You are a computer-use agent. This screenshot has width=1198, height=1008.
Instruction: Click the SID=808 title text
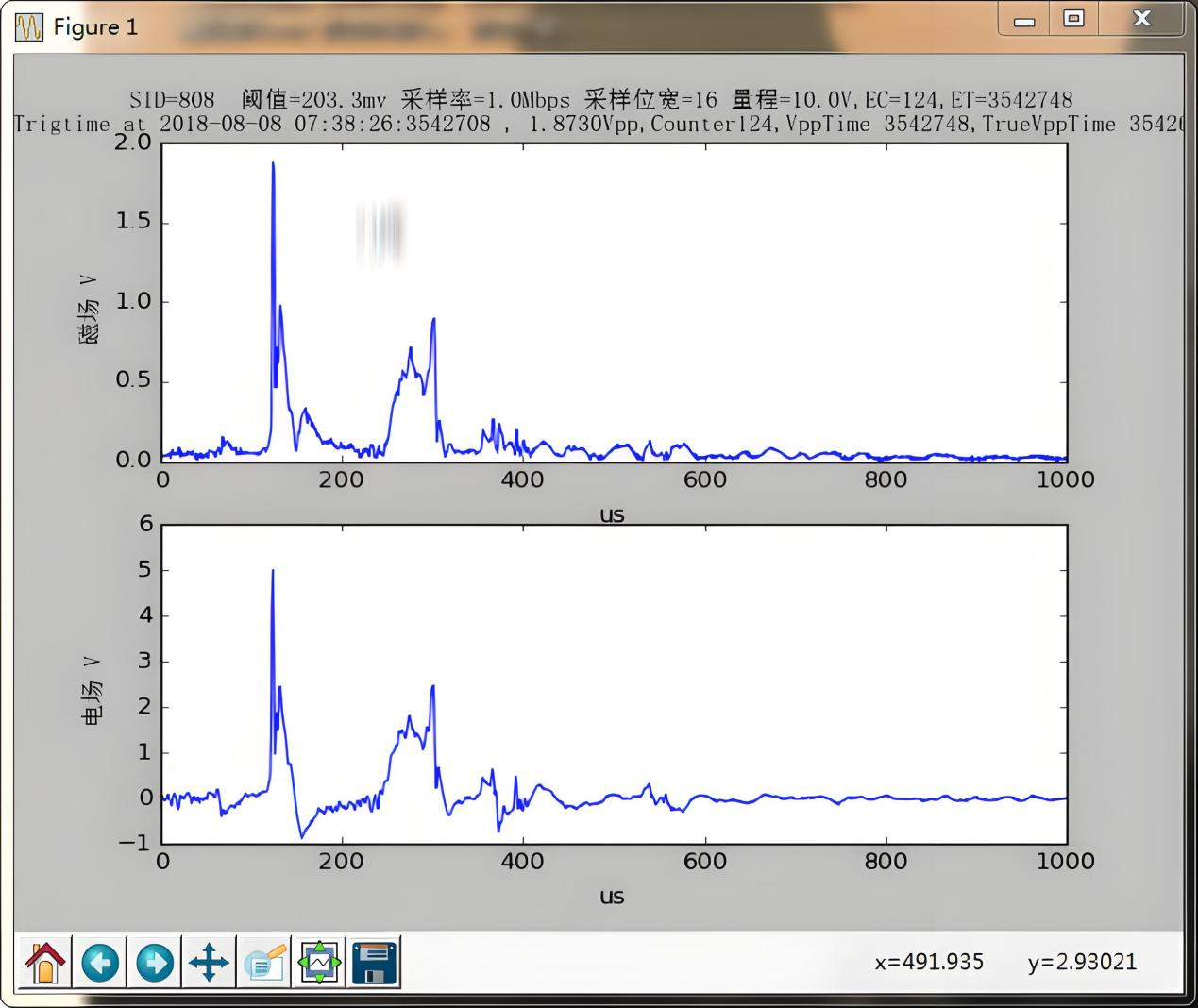tap(172, 100)
